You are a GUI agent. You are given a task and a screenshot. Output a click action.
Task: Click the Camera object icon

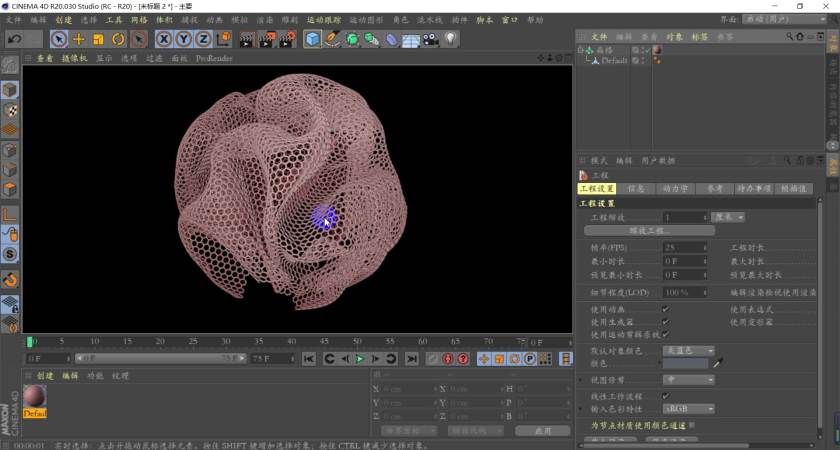click(430, 39)
